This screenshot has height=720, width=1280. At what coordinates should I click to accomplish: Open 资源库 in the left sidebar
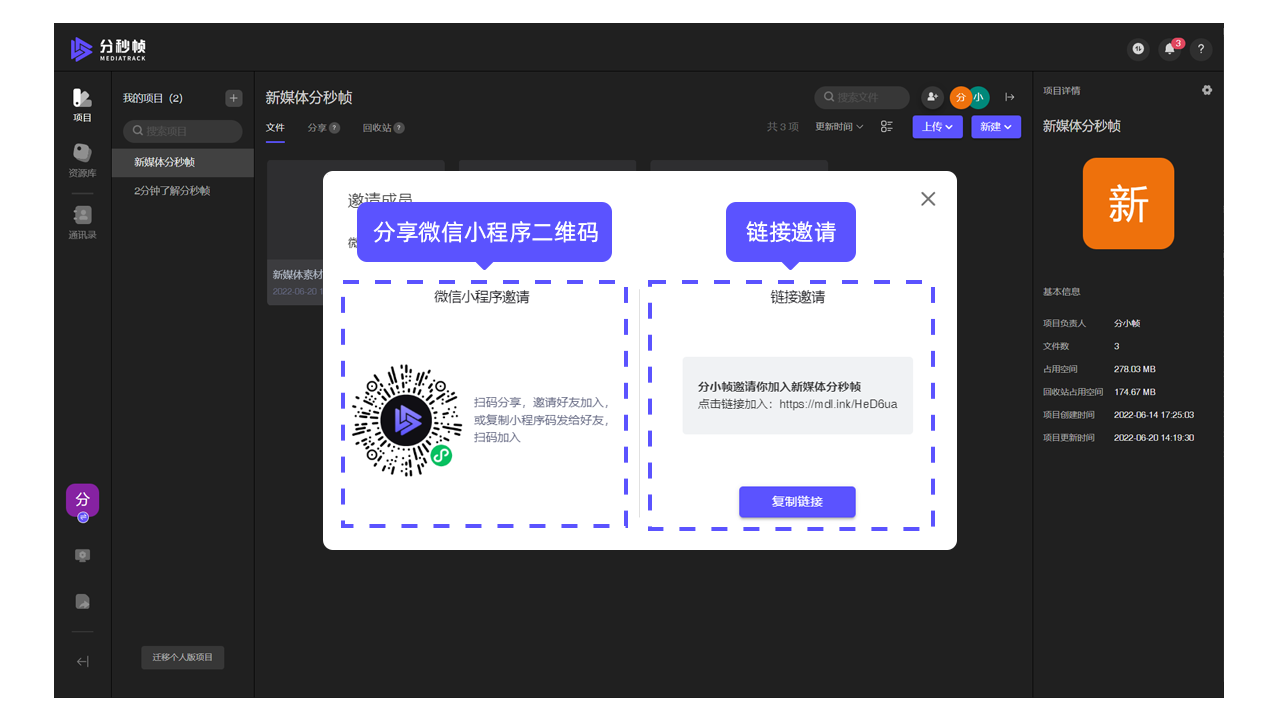[82, 160]
